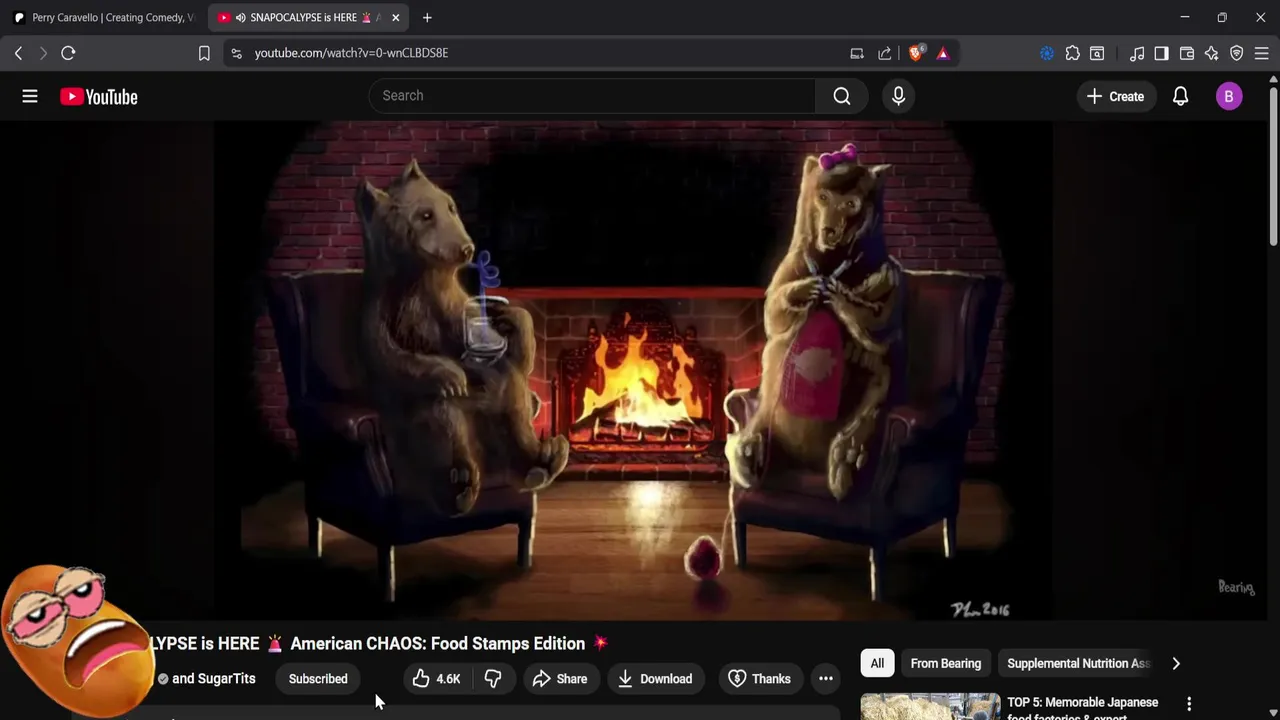The width and height of the screenshot is (1280, 720).
Task: Close the SNAPOCALYPSE is HERE tab
Action: [396, 17]
